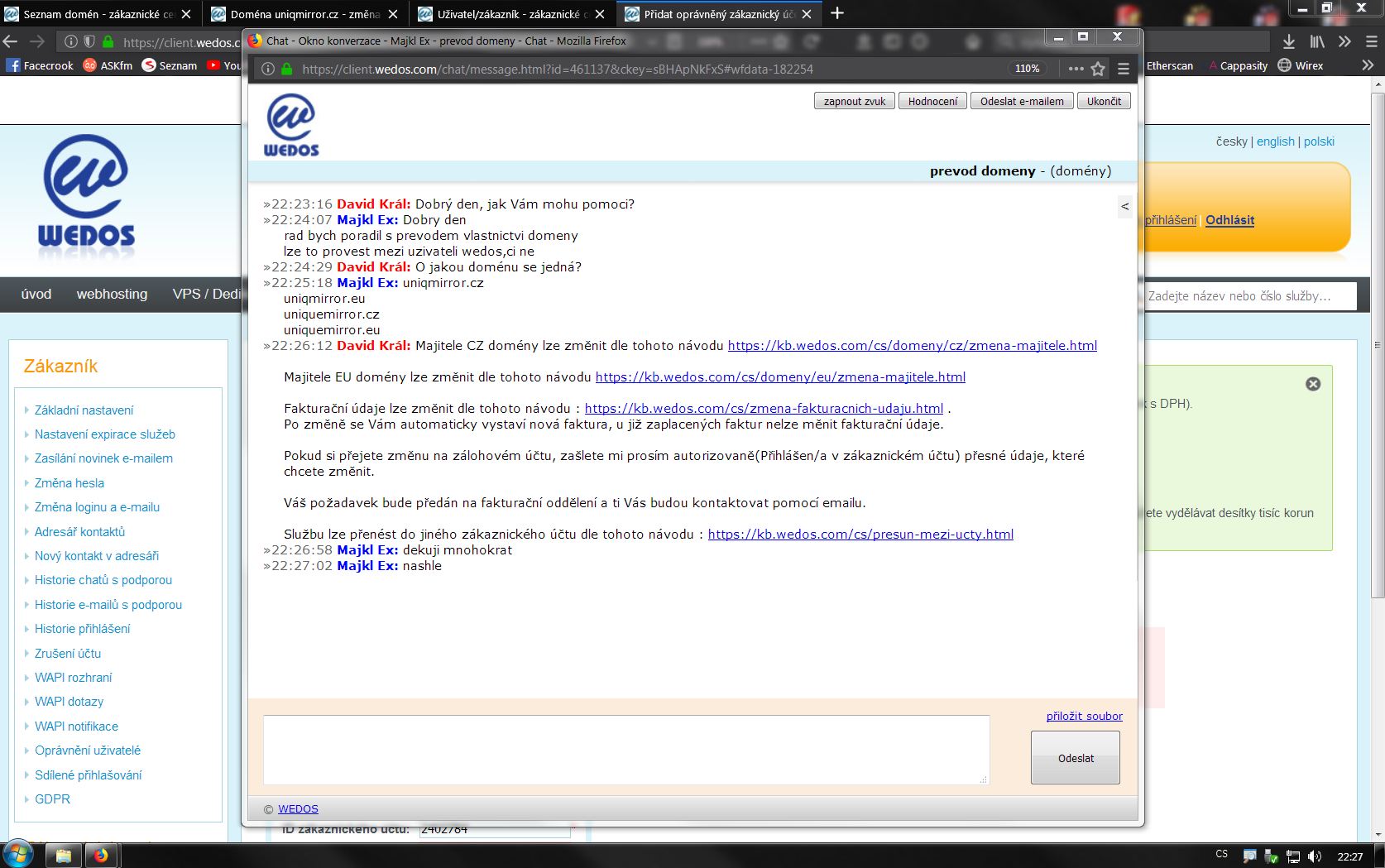Close the 'Seznam domén' tab
The image size is (1385, 868).
(x=186, y=14)
